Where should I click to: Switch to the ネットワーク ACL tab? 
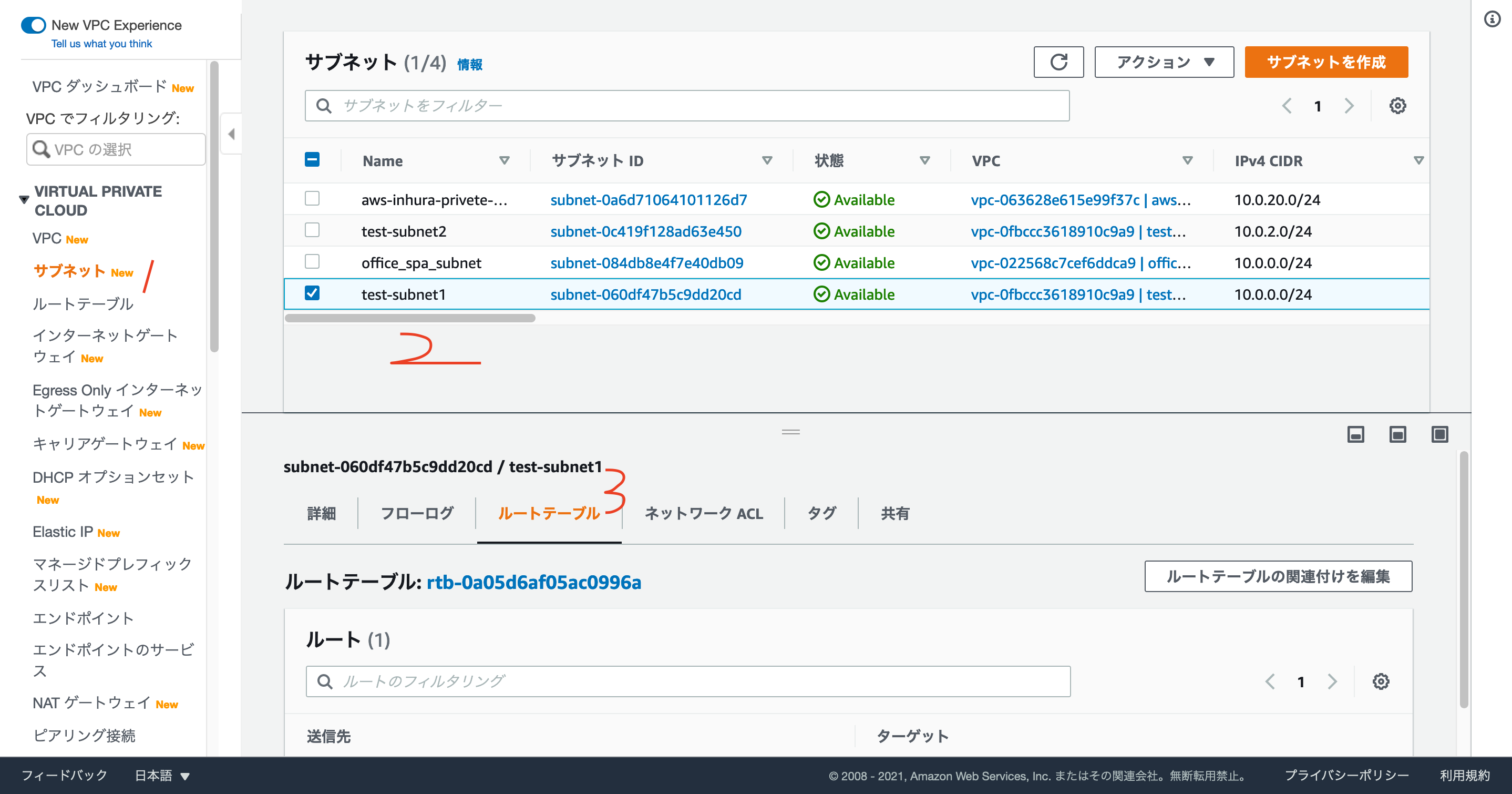click(703, 513)
